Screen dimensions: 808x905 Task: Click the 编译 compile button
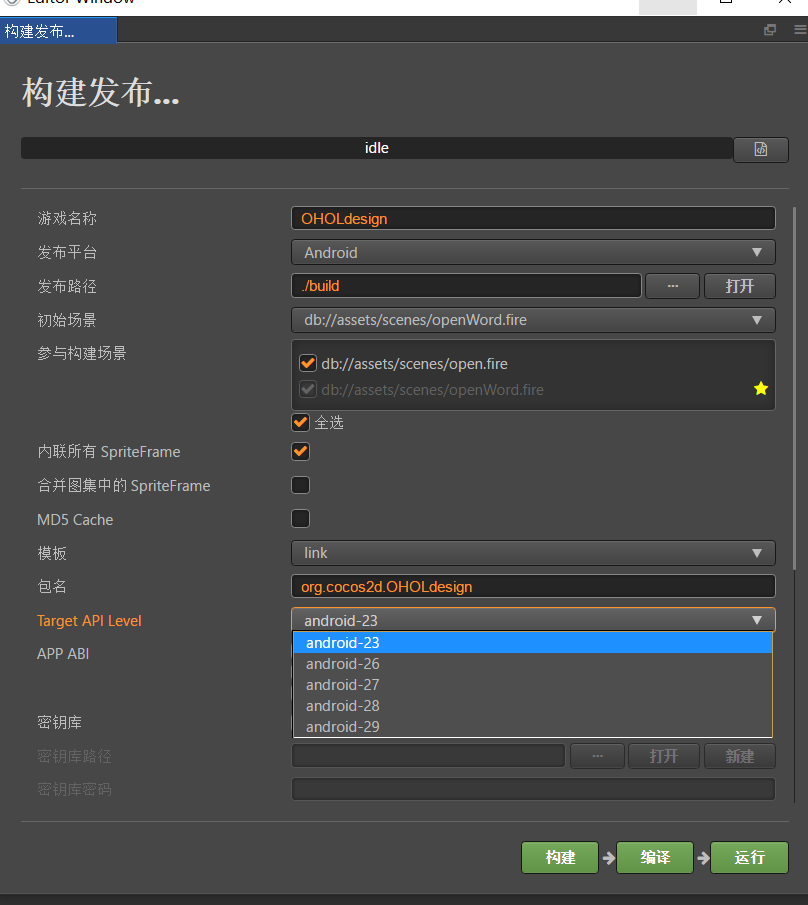click(655, 857)
